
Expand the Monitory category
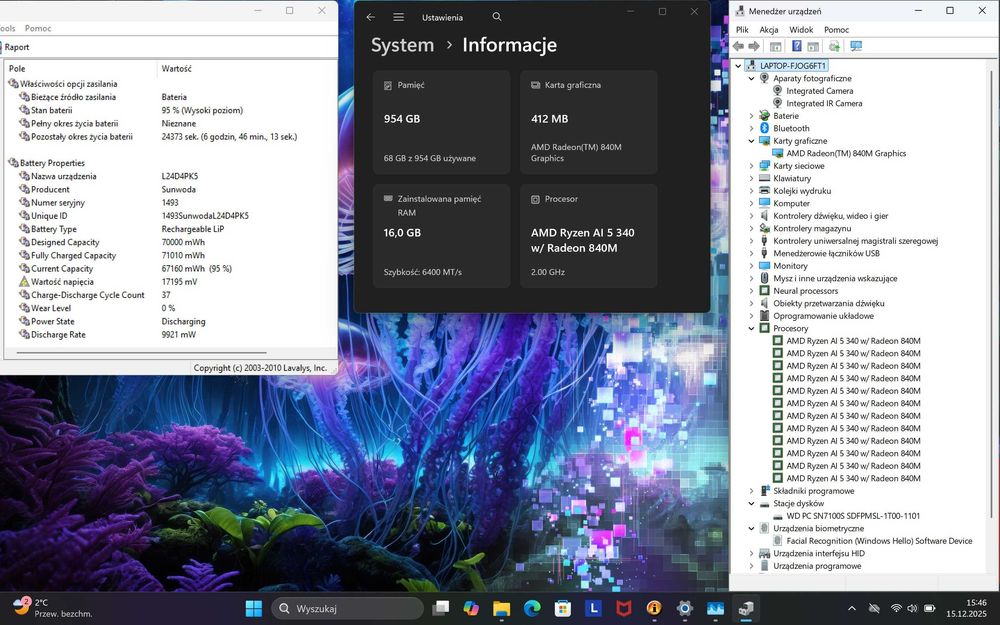pyautogui.click(x=751, y=266)
